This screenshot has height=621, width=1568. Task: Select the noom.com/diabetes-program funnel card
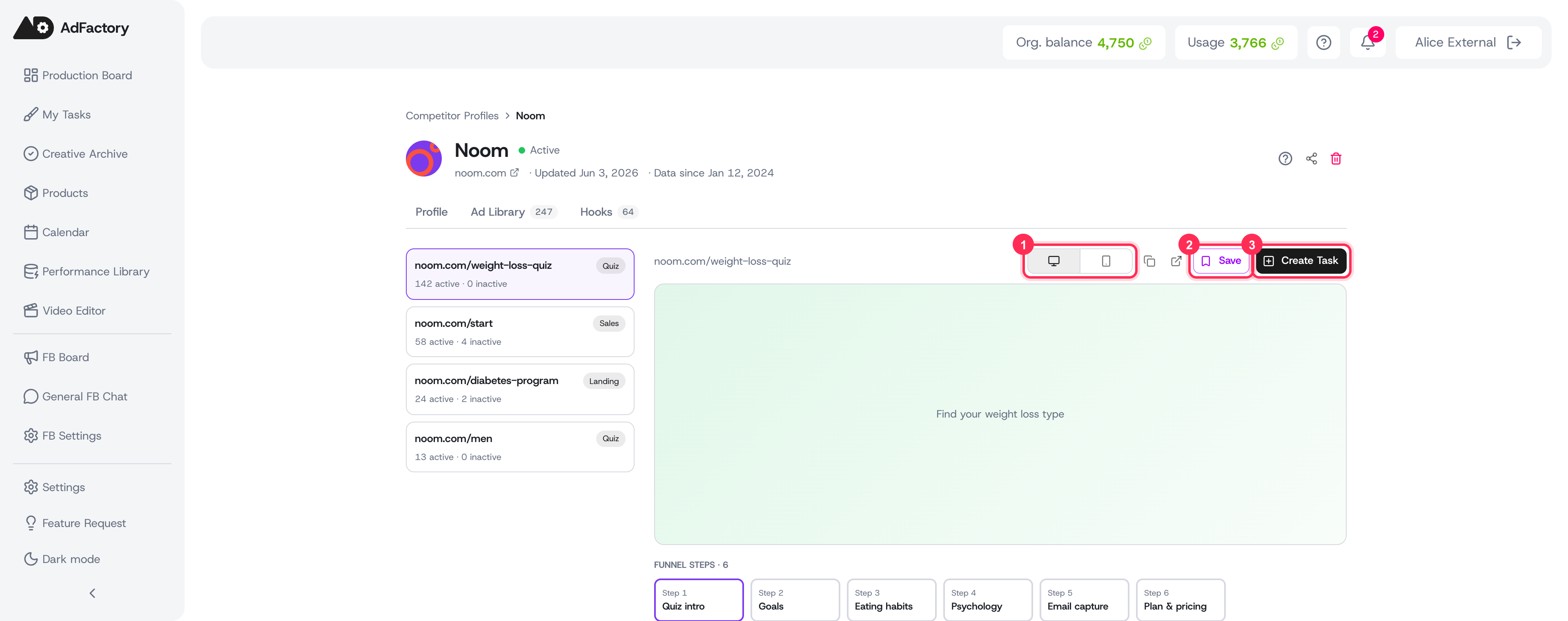click(x=520, y=390)
